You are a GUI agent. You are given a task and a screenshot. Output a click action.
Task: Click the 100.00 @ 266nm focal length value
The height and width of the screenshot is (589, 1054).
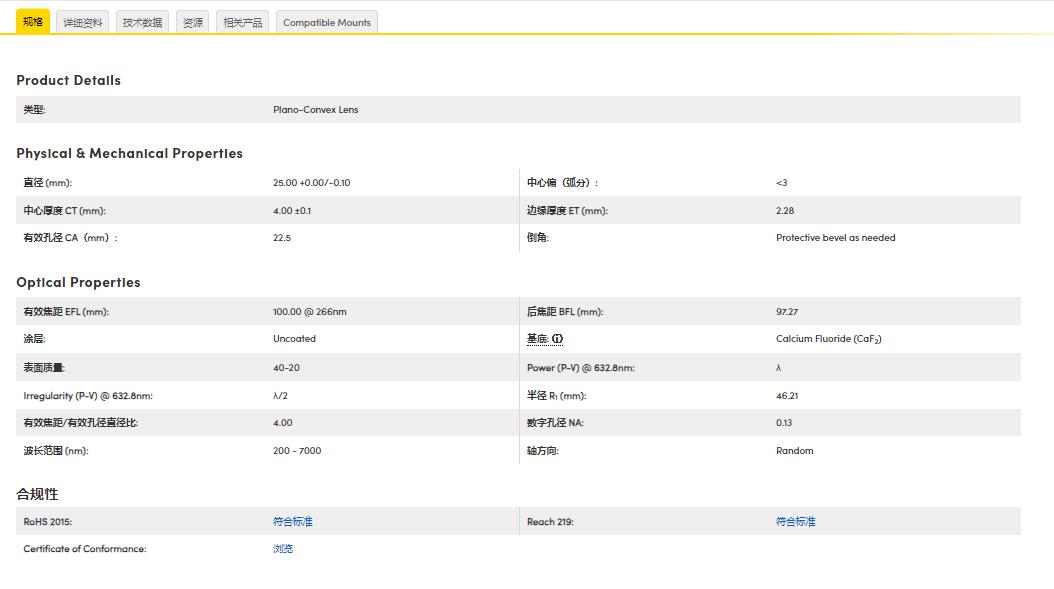pyautogui.click(x=309, y=312)
